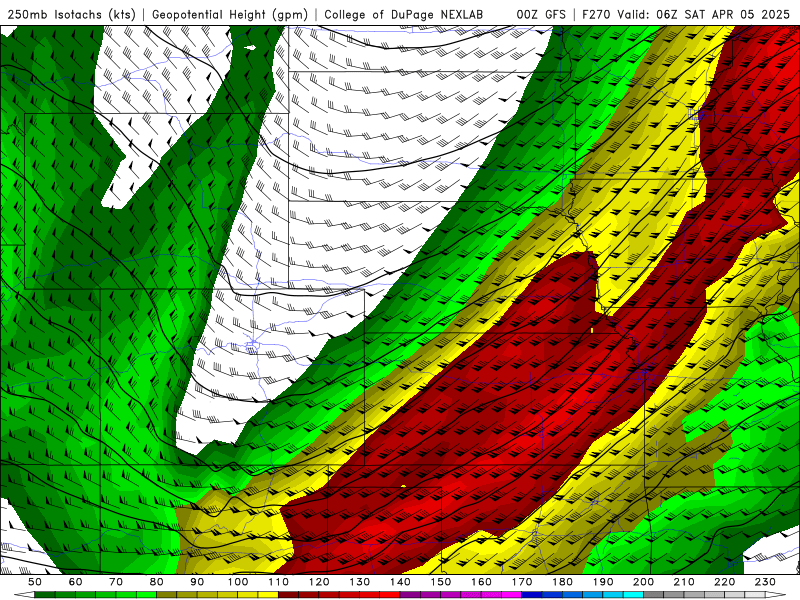This screenshot has height=600, width=800.
Task: Click the 140 knot legend label
Action: click(x=400, y=582)
